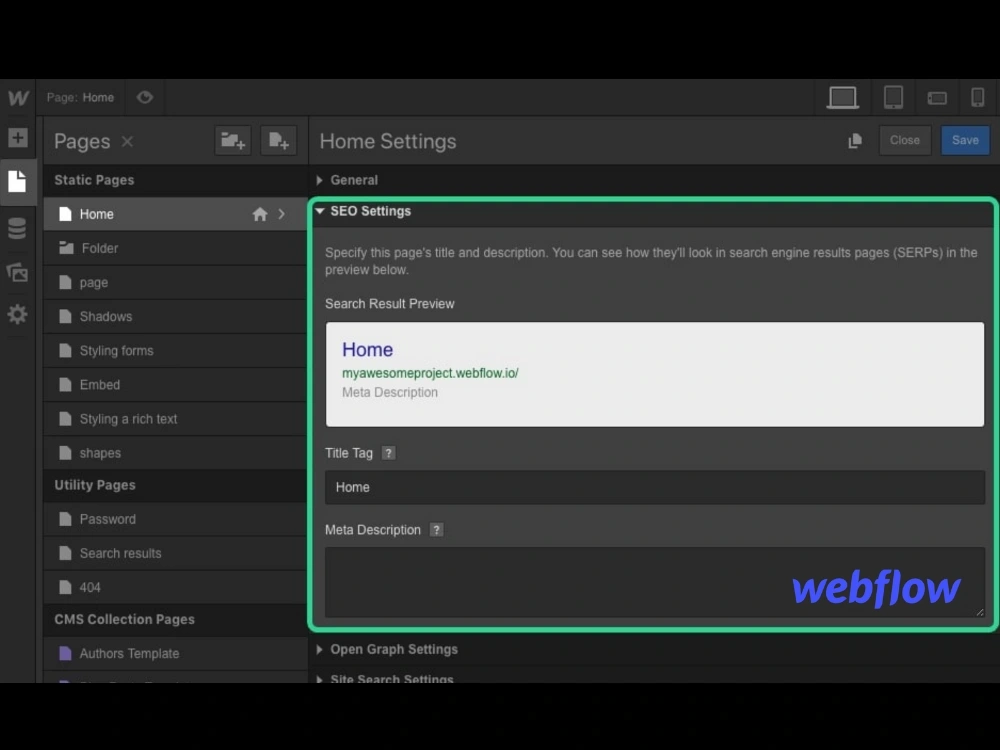This screenshot has height=750, width=1000.
Task: Open project settings gear icon
Action: [x=17, y=314]
